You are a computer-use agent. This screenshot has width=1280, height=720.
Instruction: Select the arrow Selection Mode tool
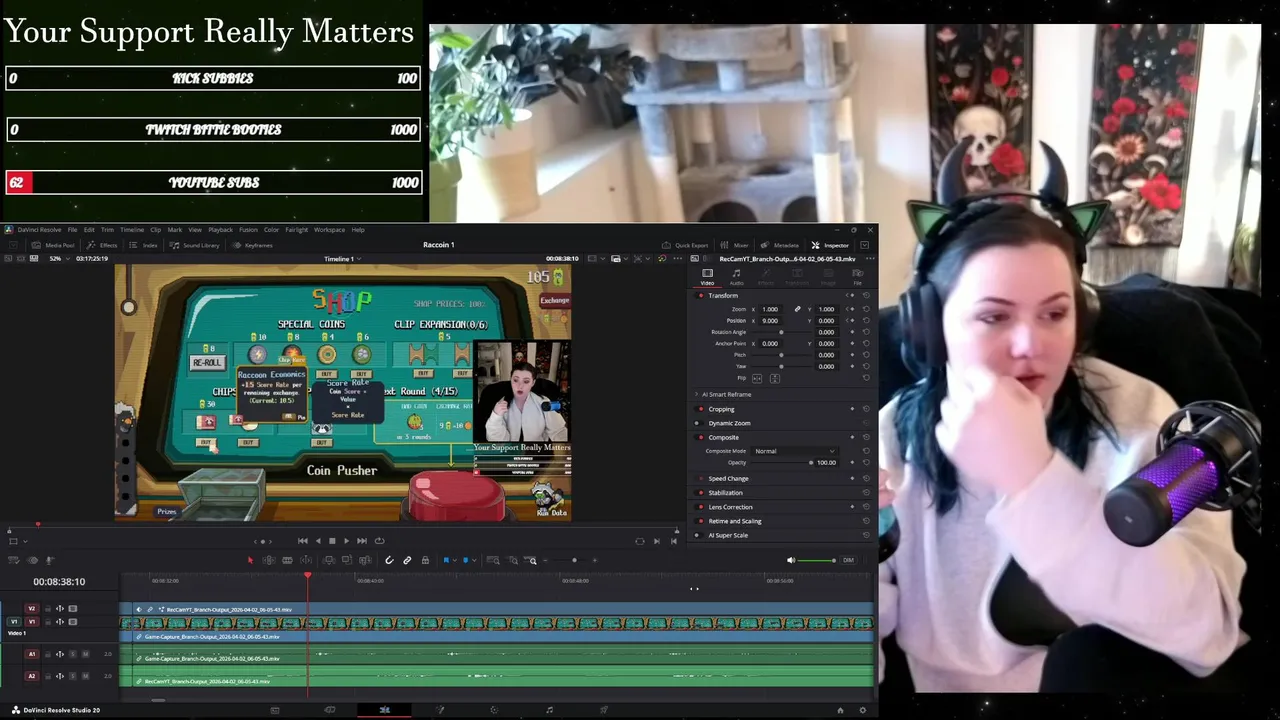pyautogui.click(x=250, y=560)
